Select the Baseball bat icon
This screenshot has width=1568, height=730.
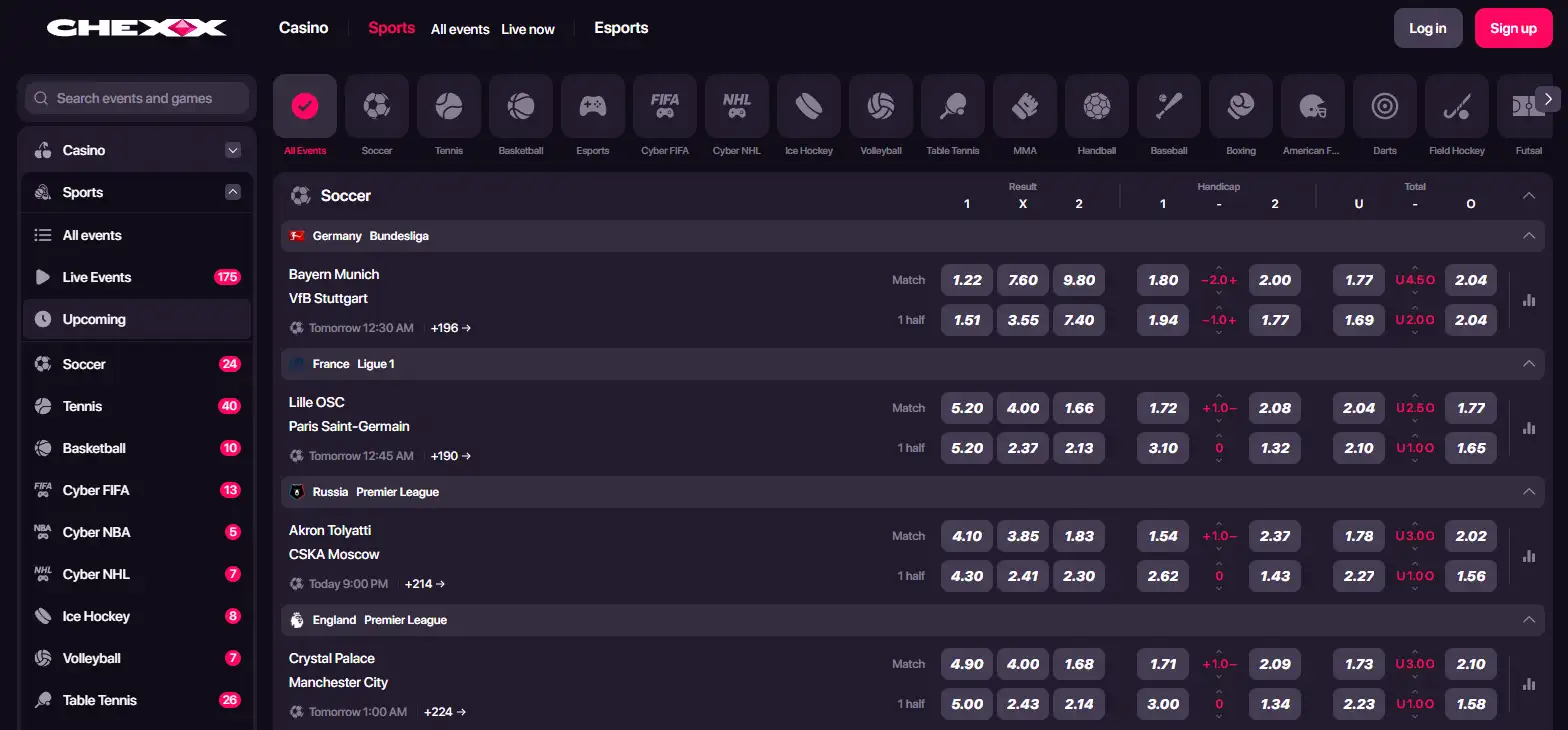1169,106
